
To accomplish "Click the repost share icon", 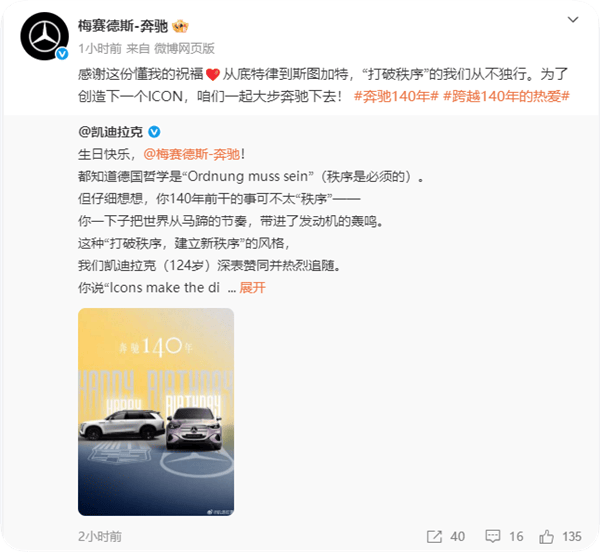I will coord(434,536).
